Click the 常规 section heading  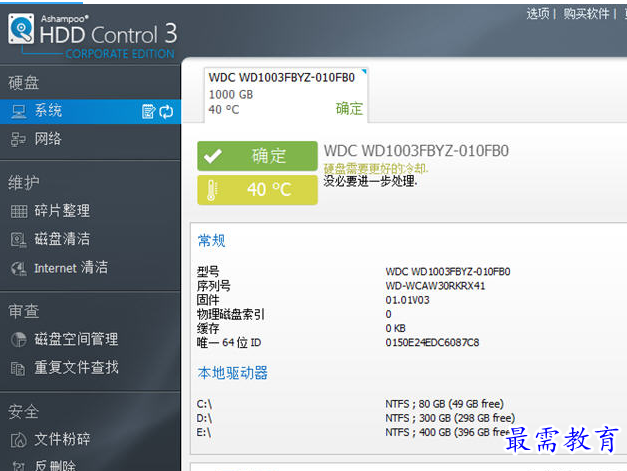pyautogui.click(x=212, y=241)
